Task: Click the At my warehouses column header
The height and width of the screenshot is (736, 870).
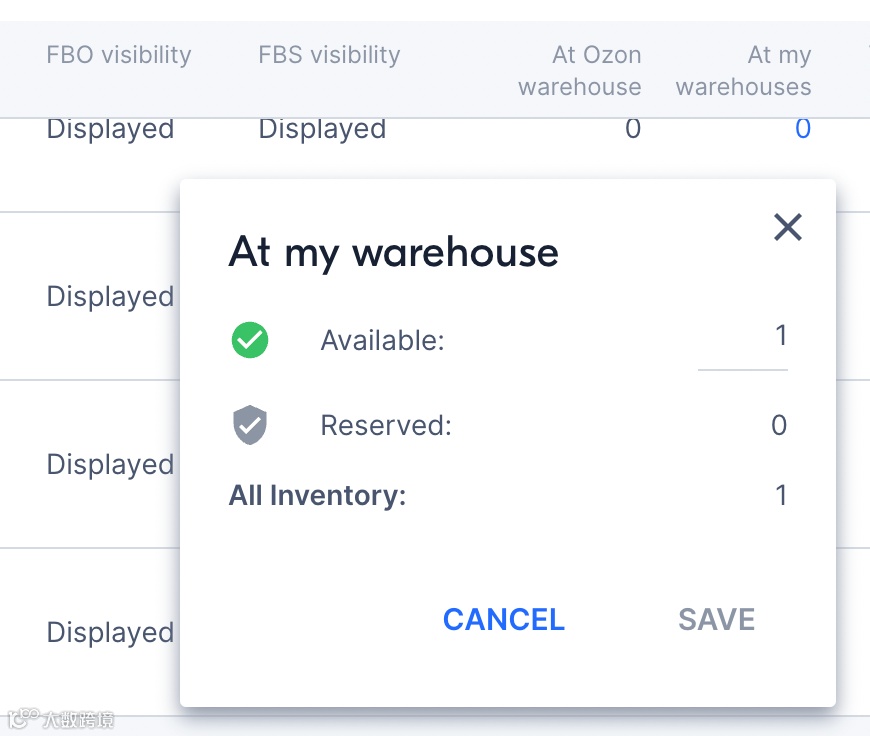Action: coord(744,71)
